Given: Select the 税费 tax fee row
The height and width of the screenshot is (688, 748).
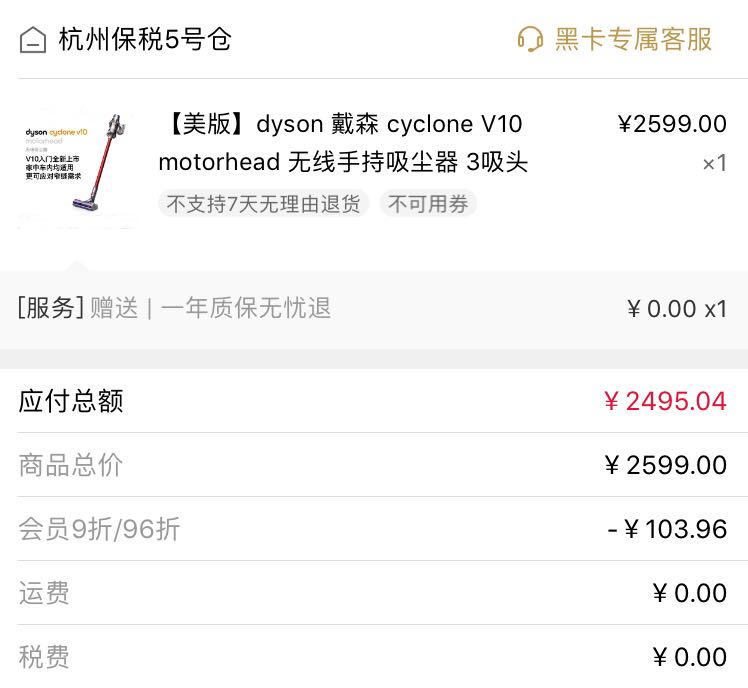Looking at the screenshot, I should pos(374,657).
